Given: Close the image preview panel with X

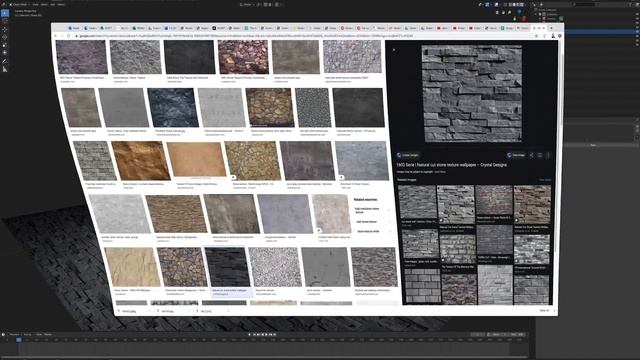Looking at the screenshot, I should click(x=394, y=50).
